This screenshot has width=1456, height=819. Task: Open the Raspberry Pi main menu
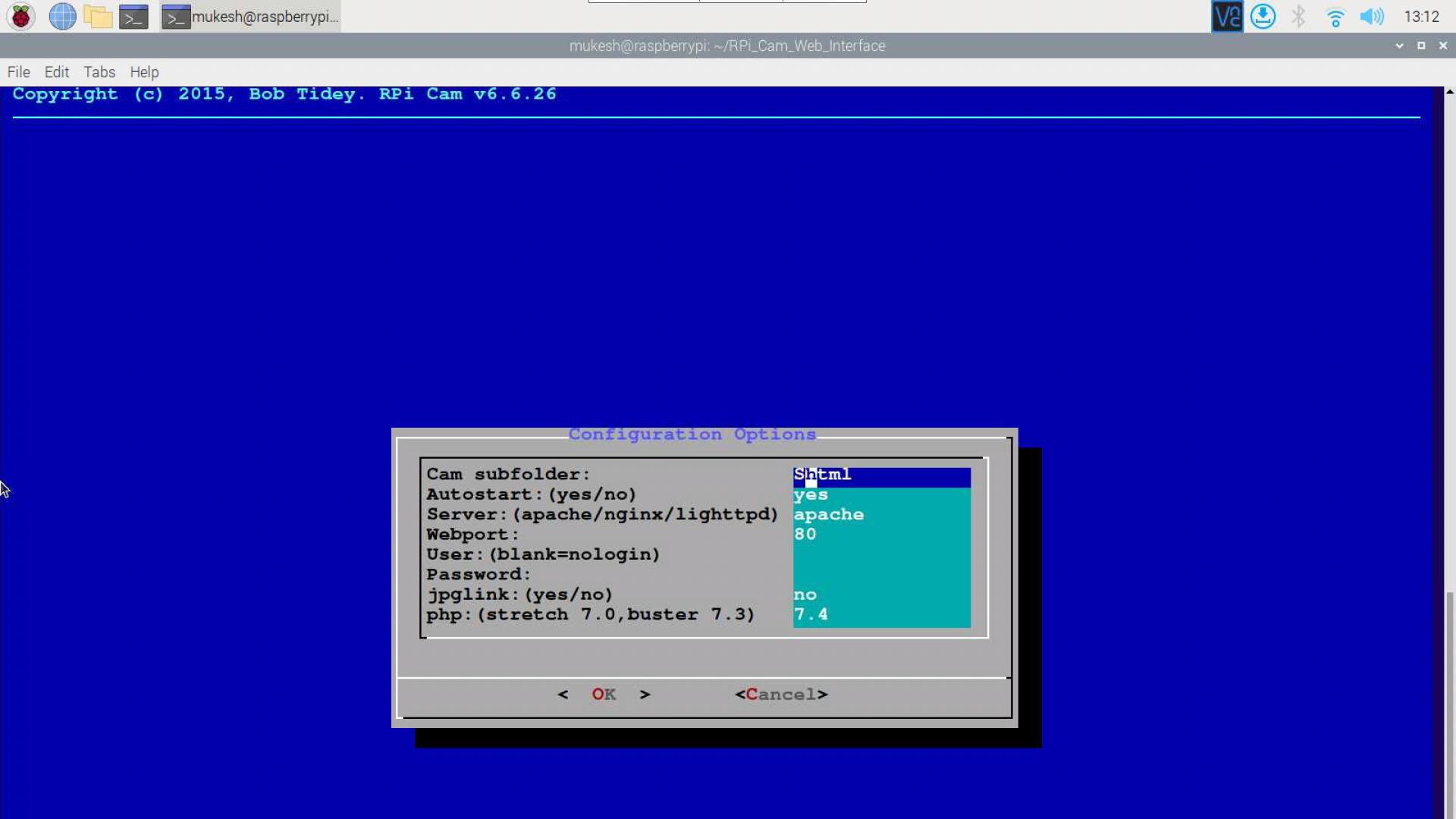coord(21,16)
